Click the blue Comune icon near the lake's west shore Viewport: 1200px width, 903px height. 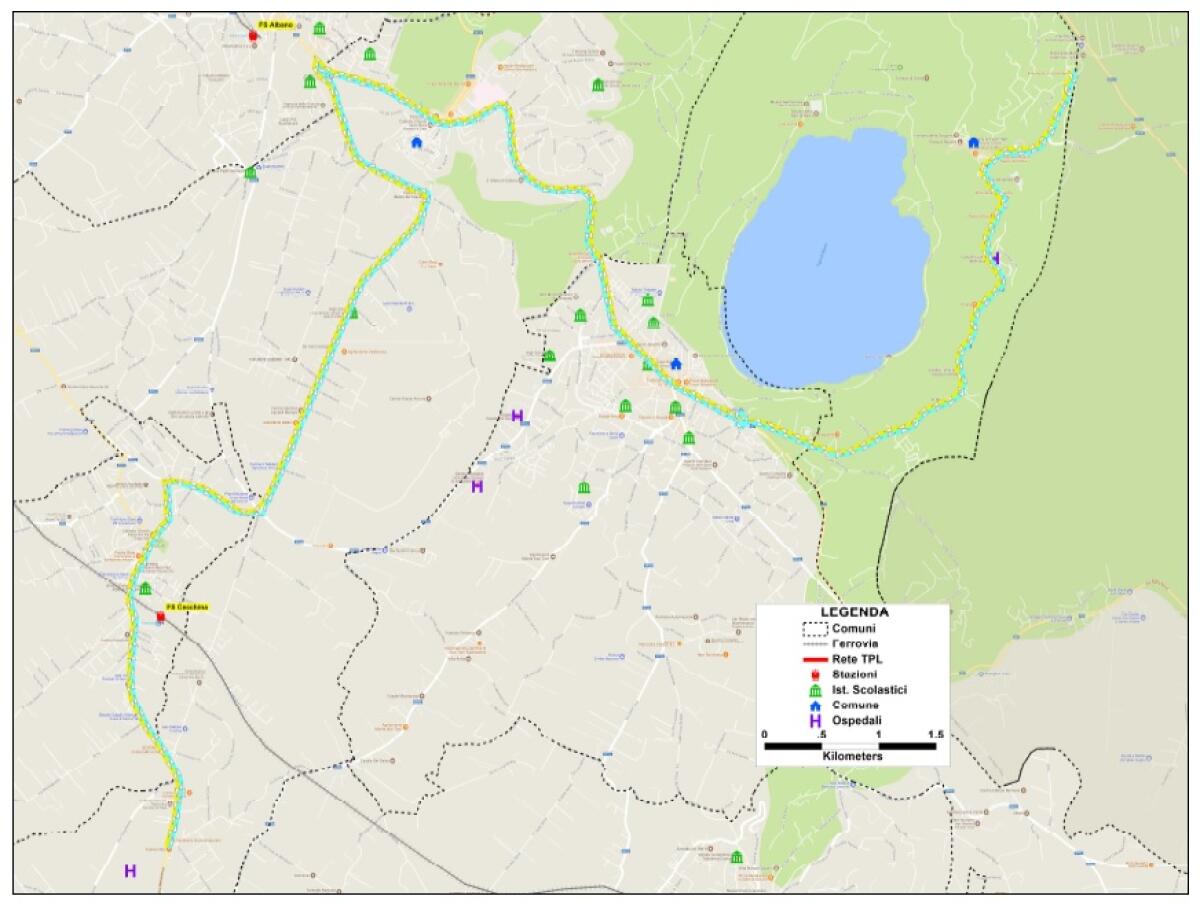676,363
